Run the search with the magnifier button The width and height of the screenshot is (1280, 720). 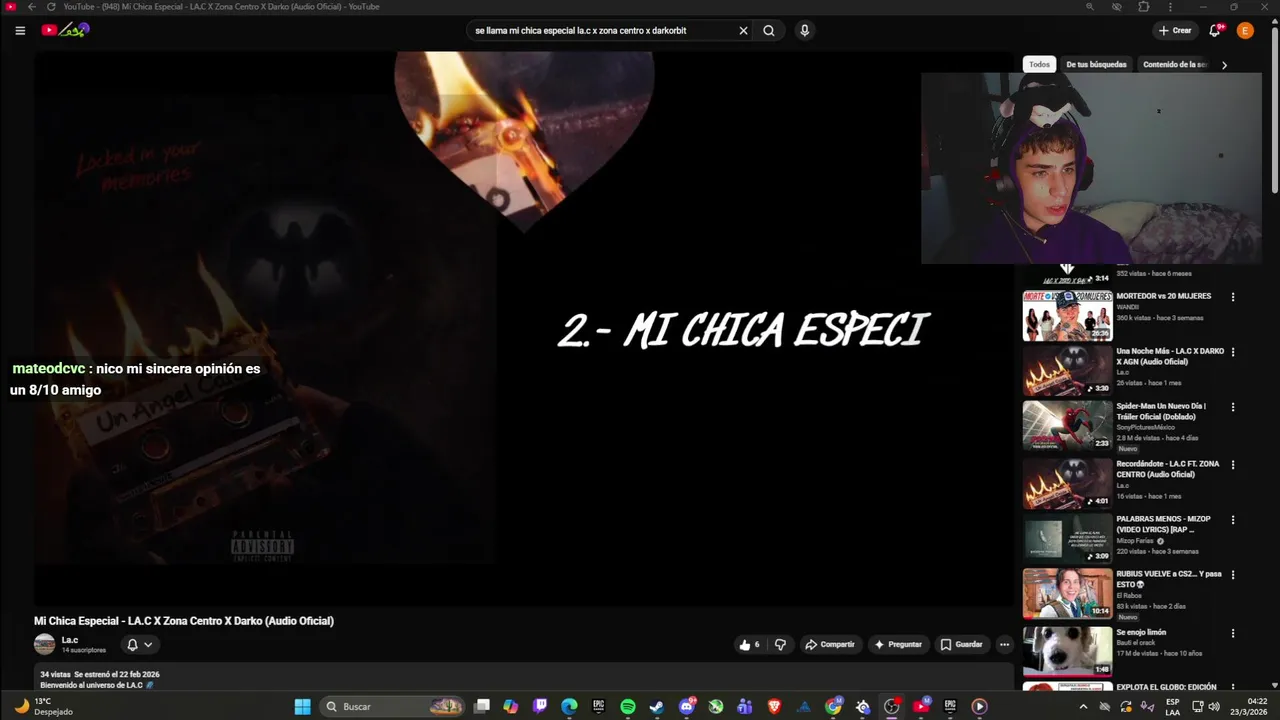click(x=769, y=30)
